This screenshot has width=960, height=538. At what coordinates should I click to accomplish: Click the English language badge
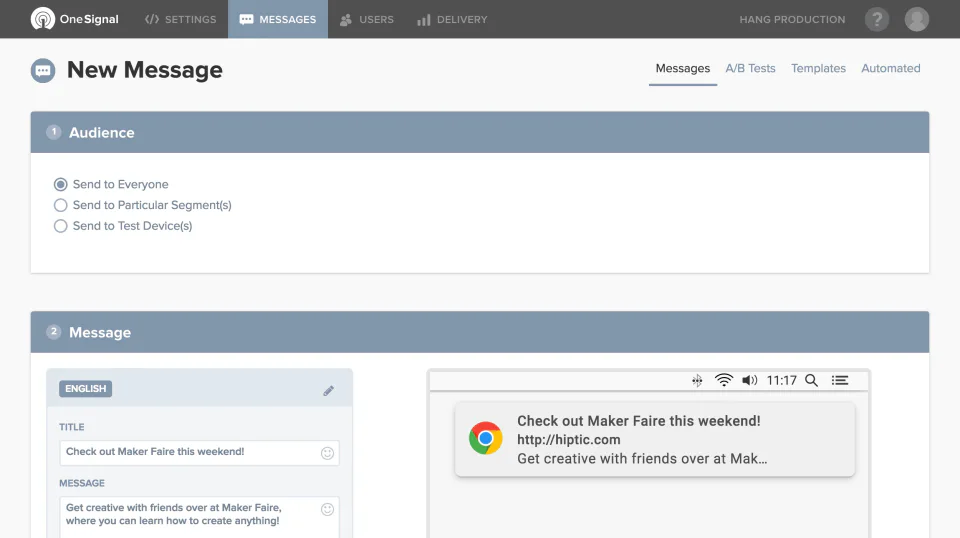tap(85, 389)
